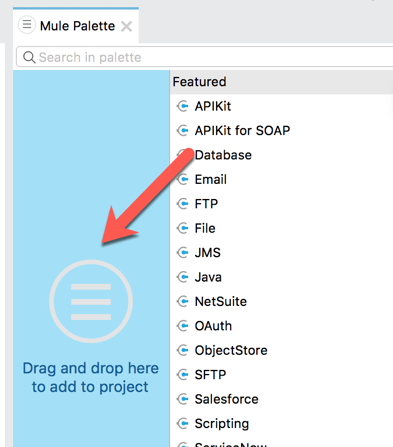Select the Salesforce module label
The height and width of the screenshot is (447, 393).
pyautogui.click(x=226, y=399)
